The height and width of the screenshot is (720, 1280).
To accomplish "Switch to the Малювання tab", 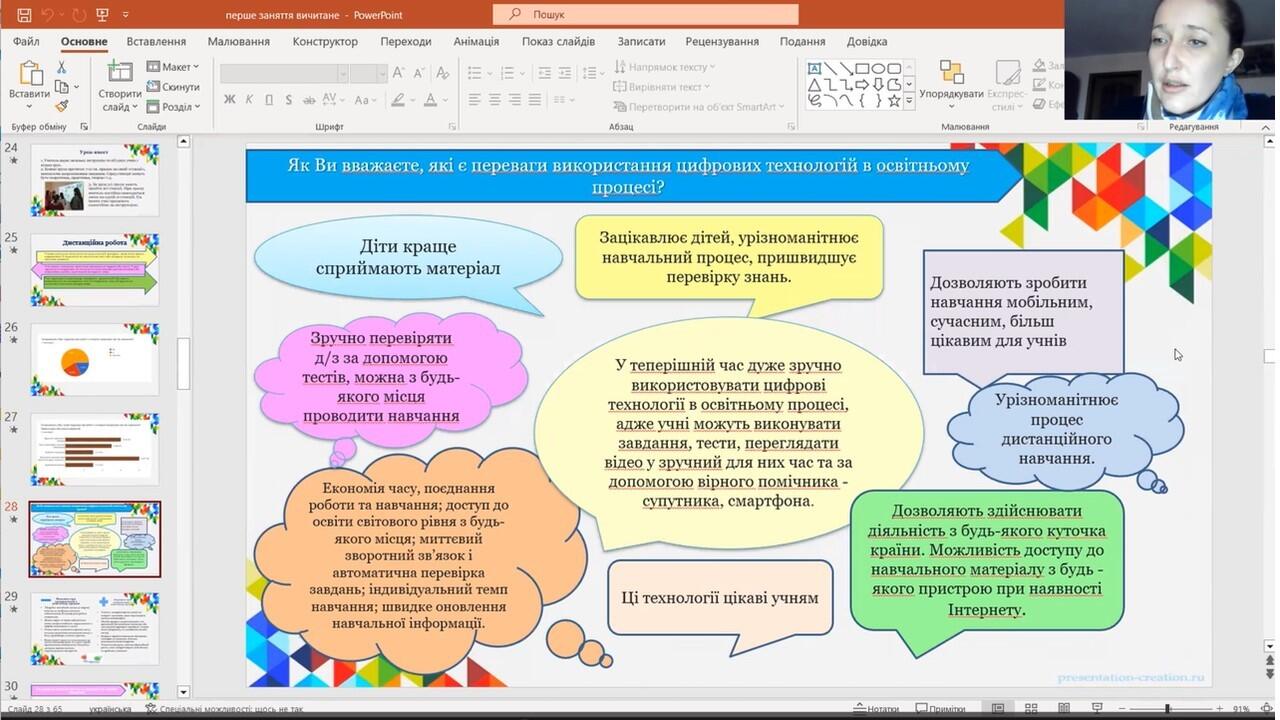I will [x=239, y=42].
